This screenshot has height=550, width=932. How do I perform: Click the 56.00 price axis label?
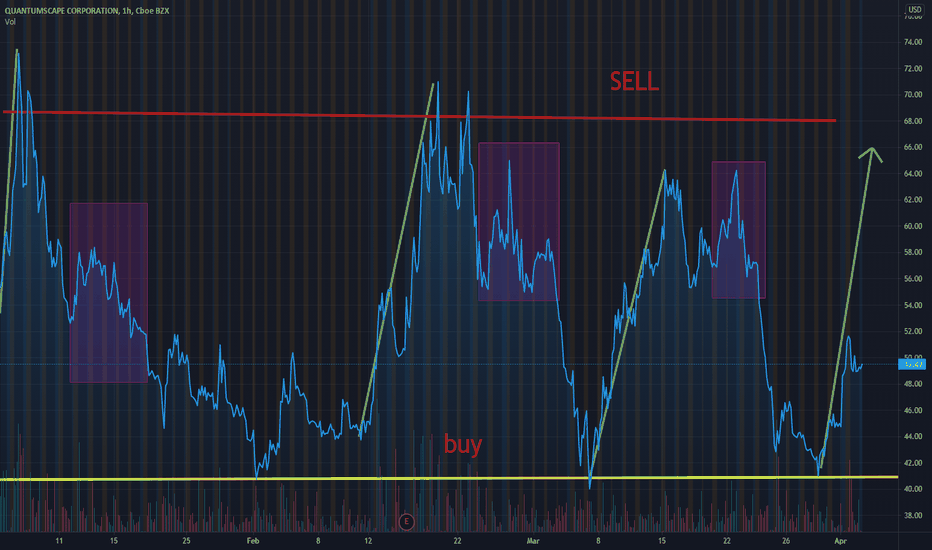(x=913, y=278)
